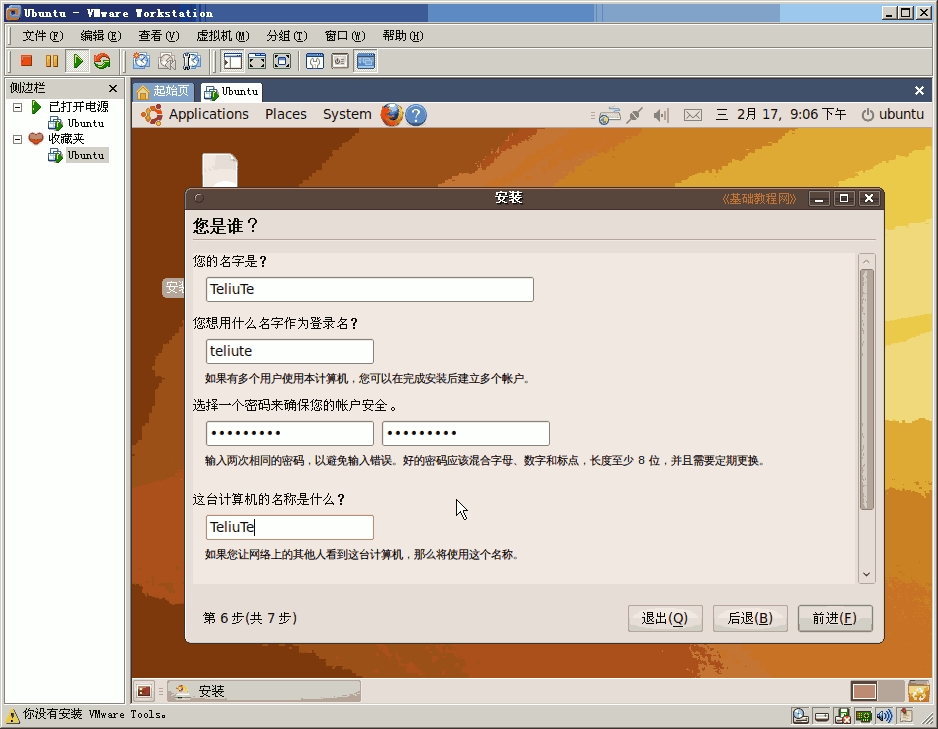938x729 pixels.
Task: Click the mail envelope indicator icon
Action: click(693, 115)
